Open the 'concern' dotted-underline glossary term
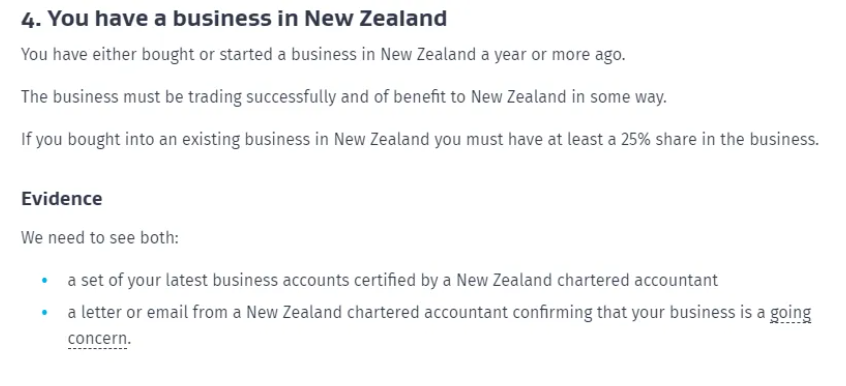 [x=98, y=339]
